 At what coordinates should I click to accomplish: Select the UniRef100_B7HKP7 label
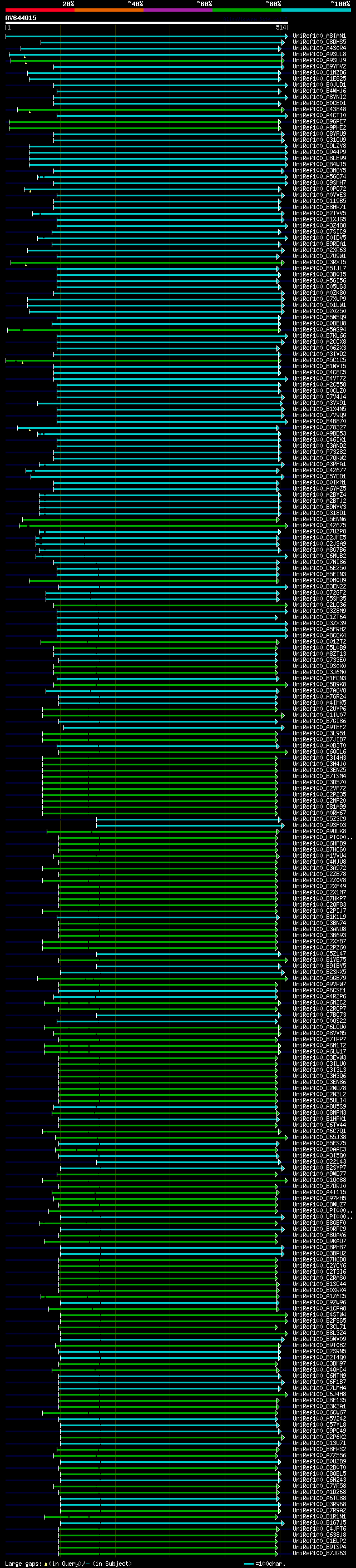[319, 899]
